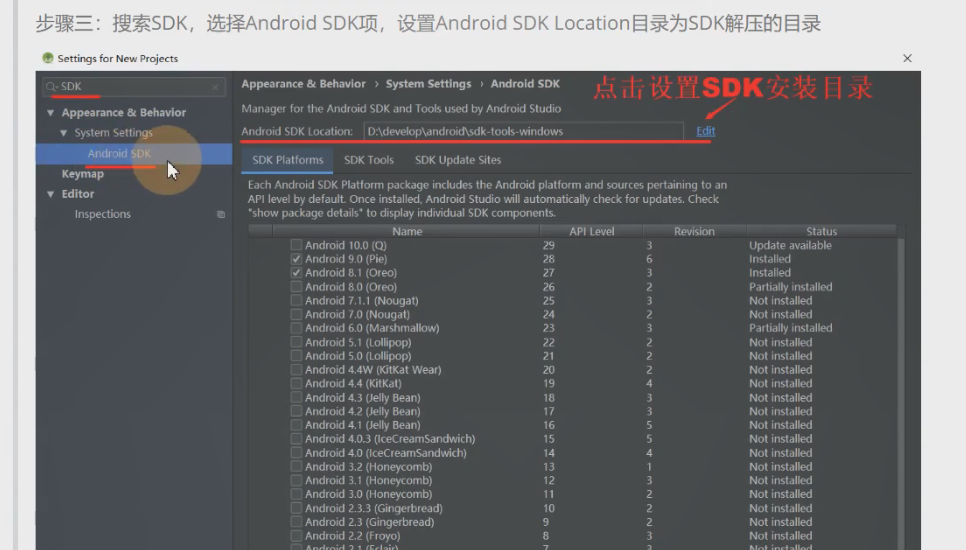The width and height of the screenshot is (966, 550).
Task: Check the Android 4.0.3 (IceCreamSandwich) checkbox
Action: pos(296,439)
